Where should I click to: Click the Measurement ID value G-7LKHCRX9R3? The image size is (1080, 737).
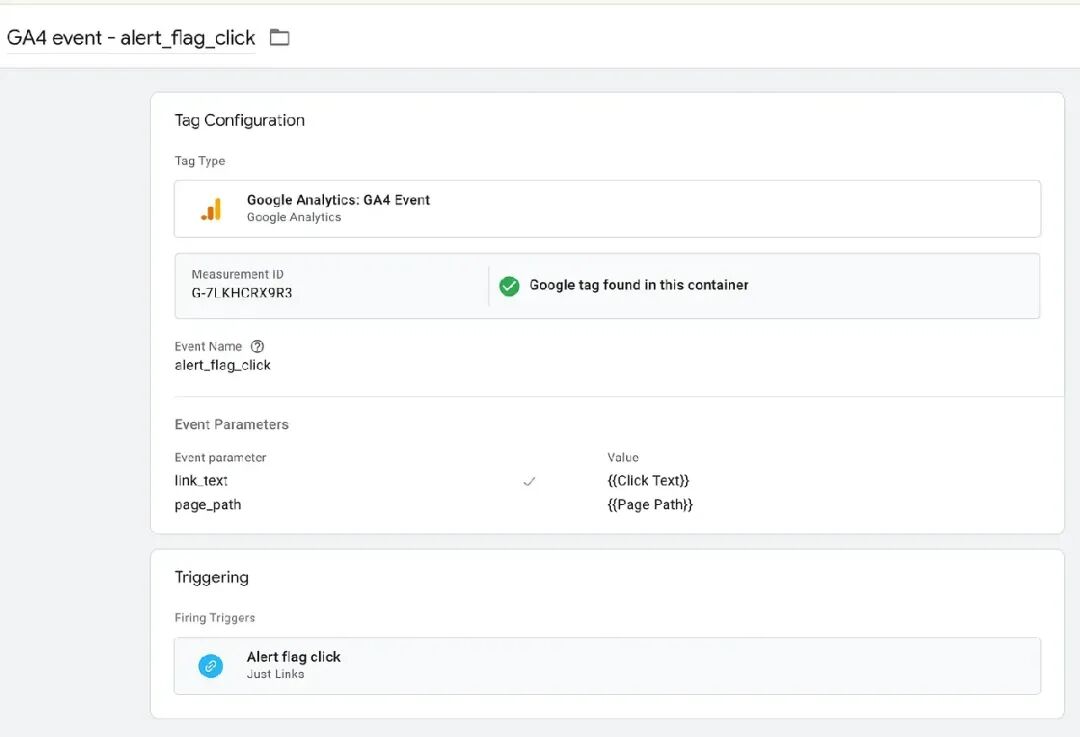pyautogui.click(x=242, y=293)
